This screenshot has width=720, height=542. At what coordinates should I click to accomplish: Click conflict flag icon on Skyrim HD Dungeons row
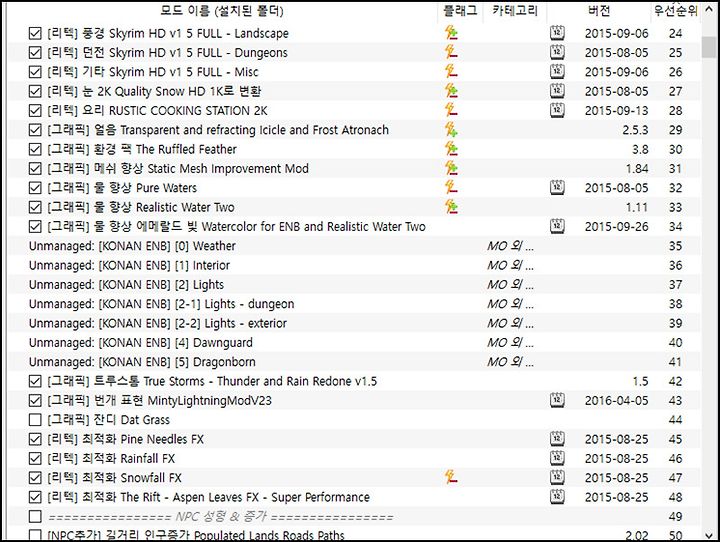(x=451, y=52)
